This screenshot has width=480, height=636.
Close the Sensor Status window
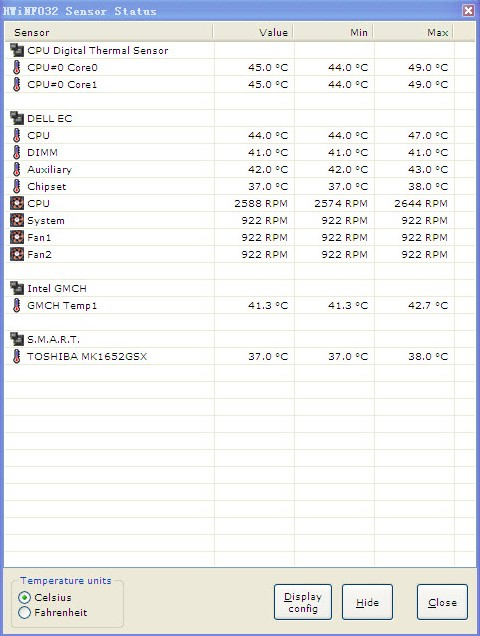pos(468,11)
